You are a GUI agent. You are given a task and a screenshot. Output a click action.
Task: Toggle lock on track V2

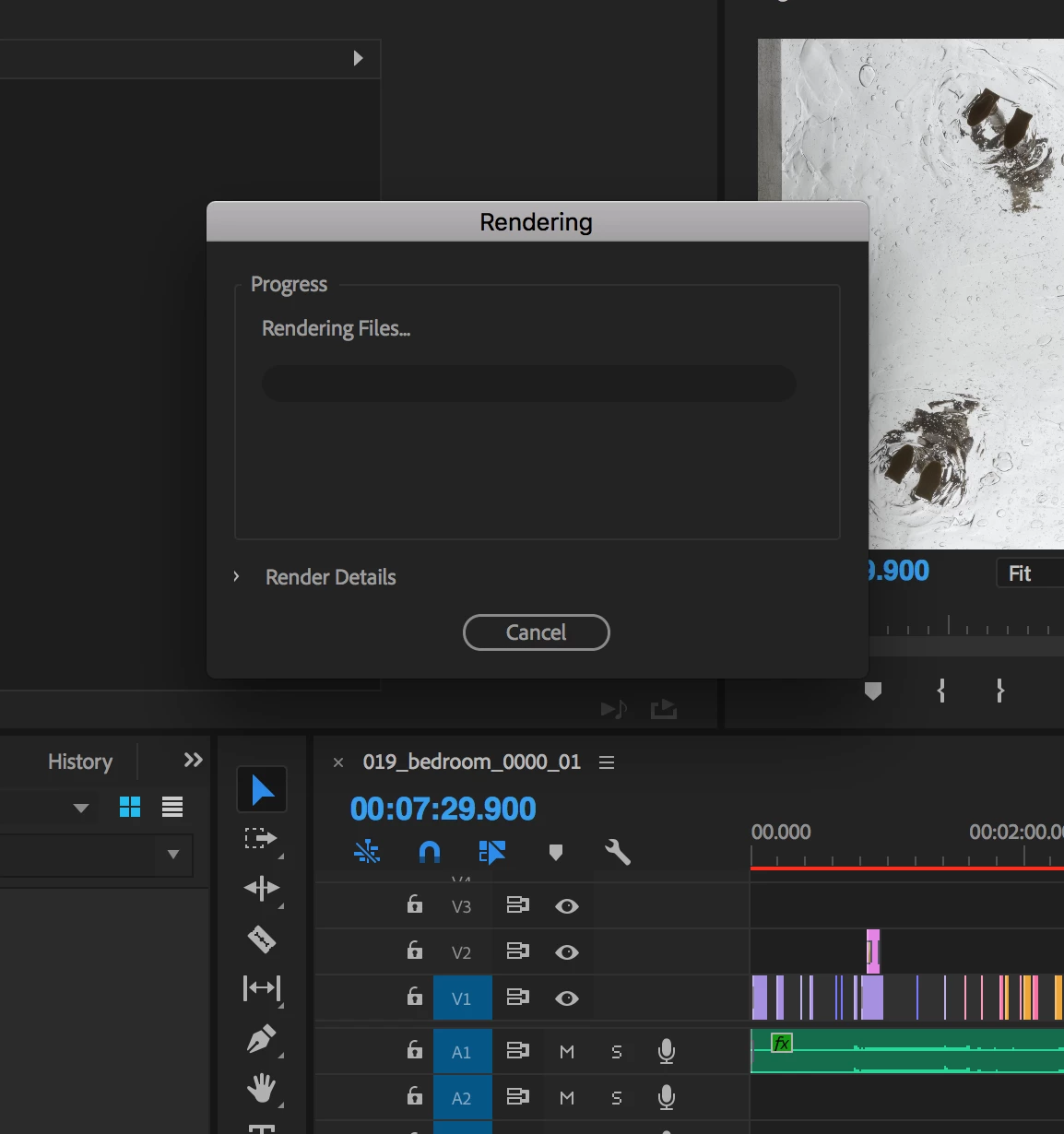(x=415, y=951)
